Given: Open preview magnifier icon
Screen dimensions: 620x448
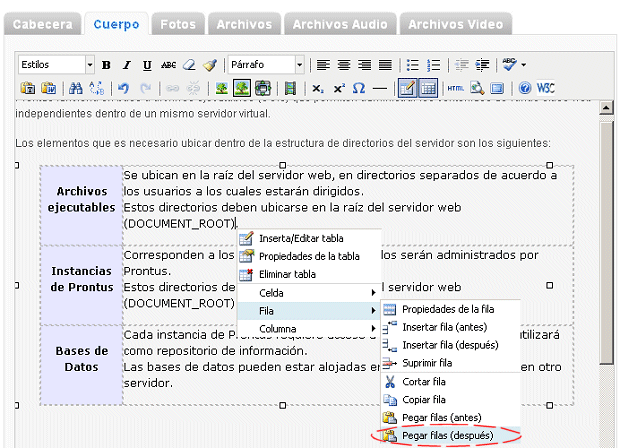Looking at the screenshot, I should click(x=477, y=88).
